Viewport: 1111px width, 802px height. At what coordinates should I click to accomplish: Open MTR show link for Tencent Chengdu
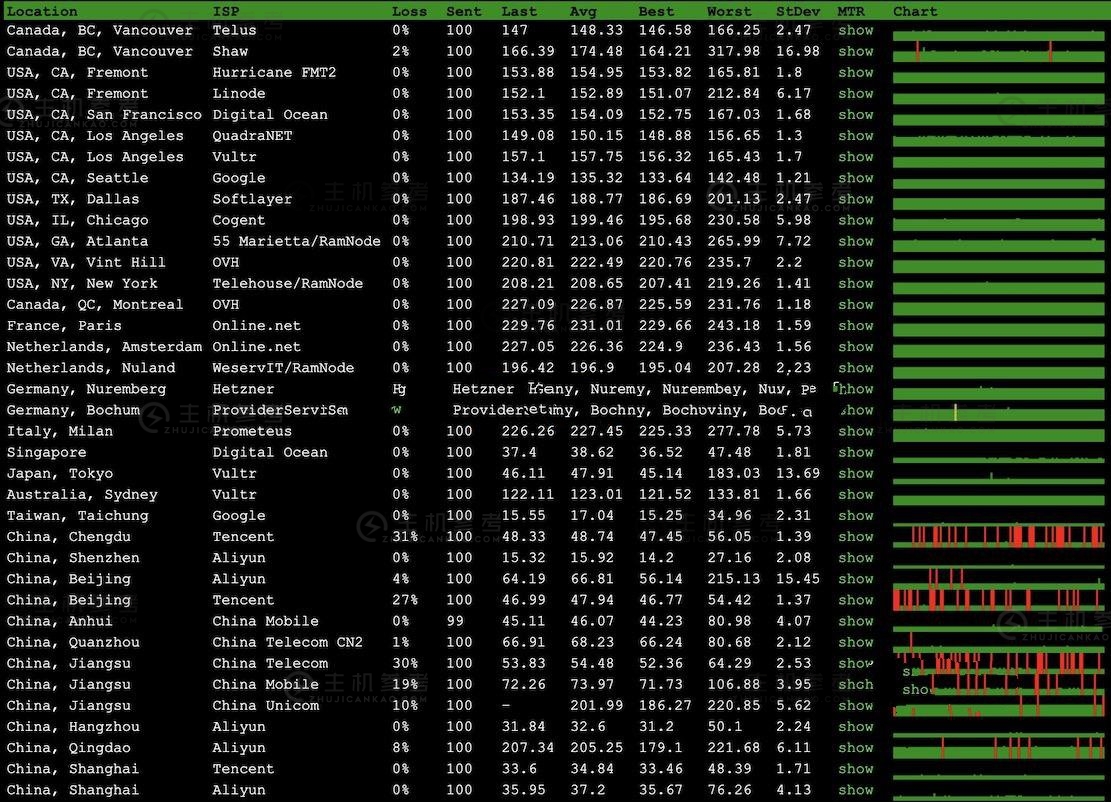click(855, 536)
